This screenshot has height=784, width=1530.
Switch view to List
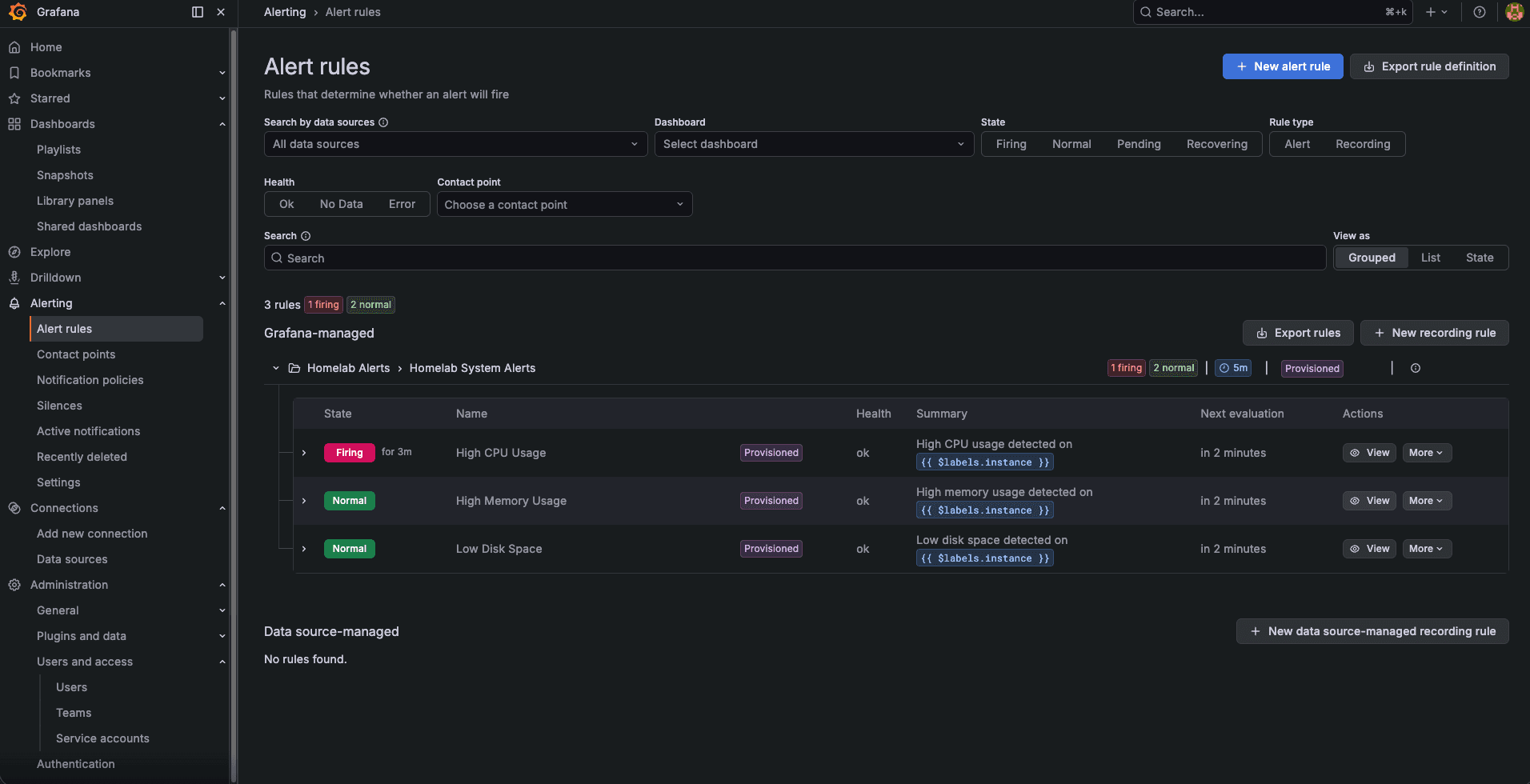point(1430,258)
